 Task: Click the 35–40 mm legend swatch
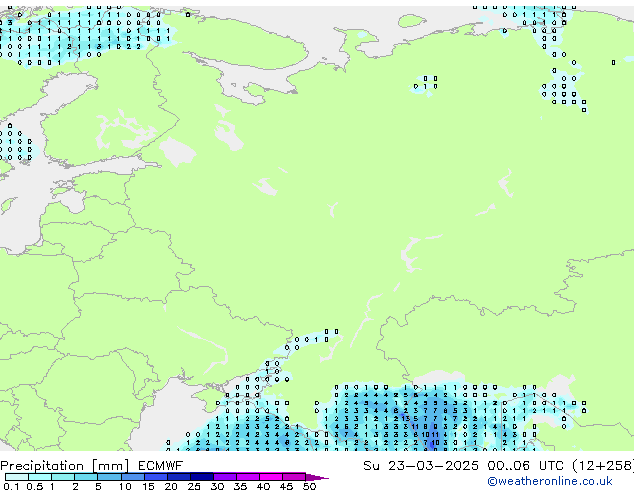(x=248, y=477)
